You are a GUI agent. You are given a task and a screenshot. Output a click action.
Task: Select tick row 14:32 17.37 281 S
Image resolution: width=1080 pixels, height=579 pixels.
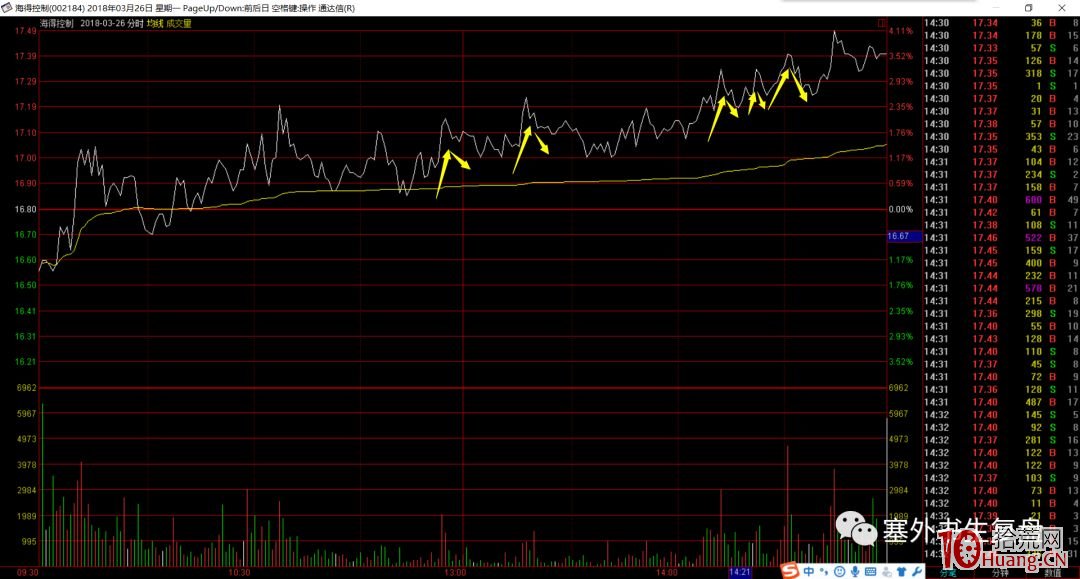(x=1001, y=440)
